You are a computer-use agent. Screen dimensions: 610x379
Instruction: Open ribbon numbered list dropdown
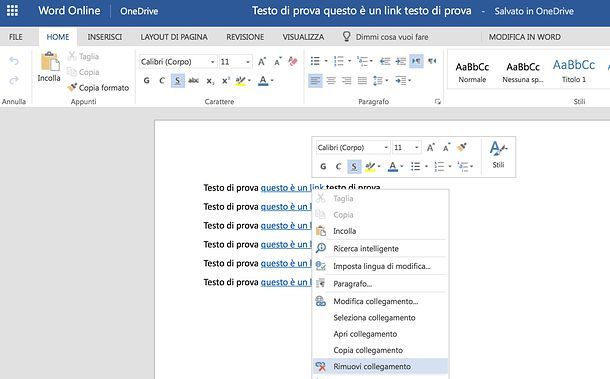tap(349, 61)
